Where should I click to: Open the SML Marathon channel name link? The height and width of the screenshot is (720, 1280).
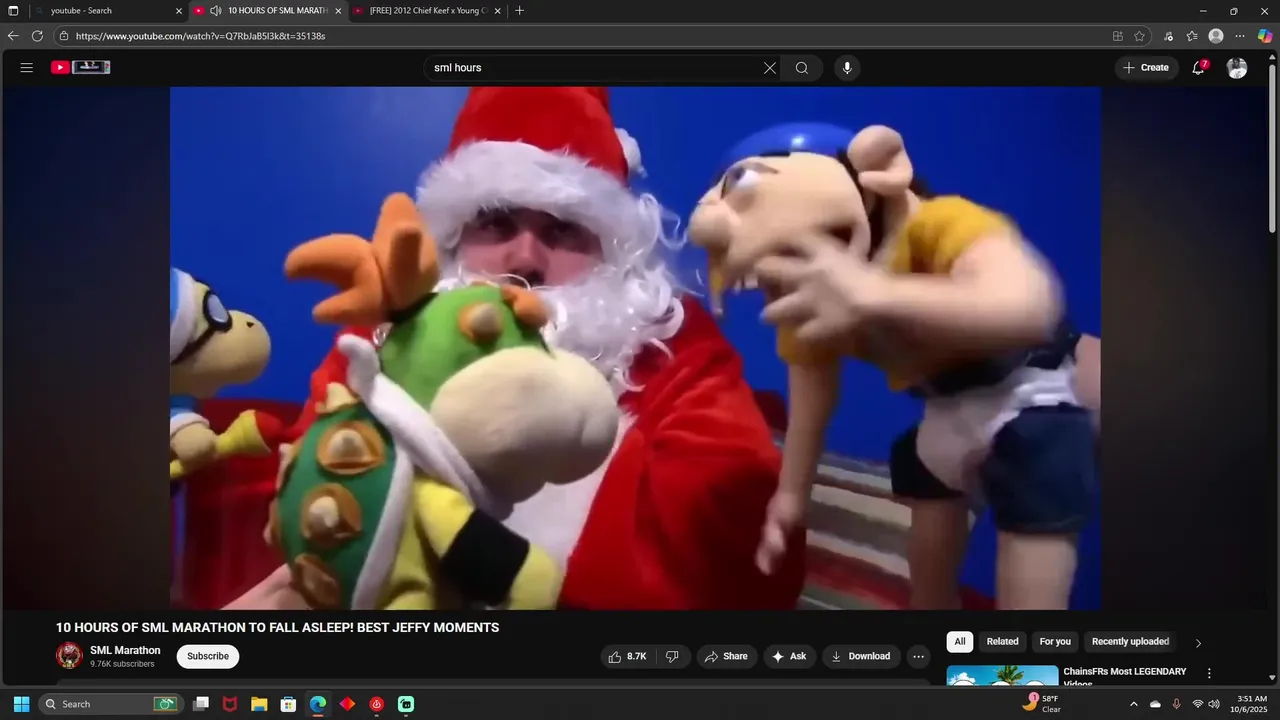(125, 650)
